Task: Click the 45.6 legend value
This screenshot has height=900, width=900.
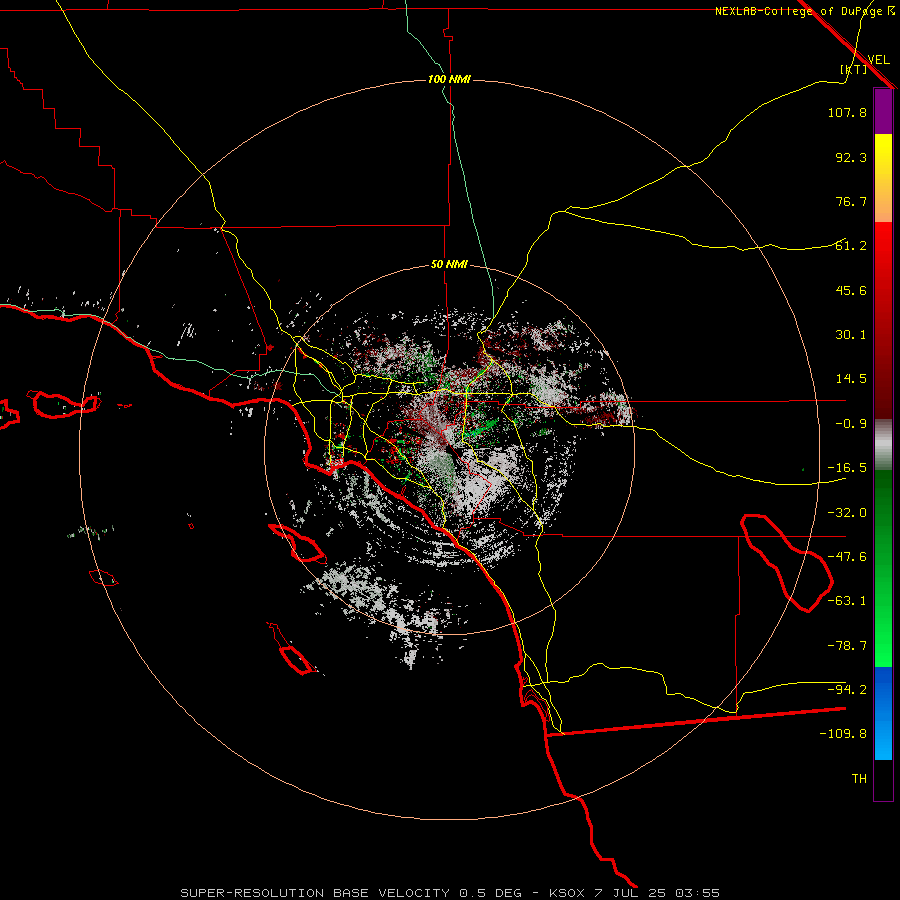Action: (851, 290)
